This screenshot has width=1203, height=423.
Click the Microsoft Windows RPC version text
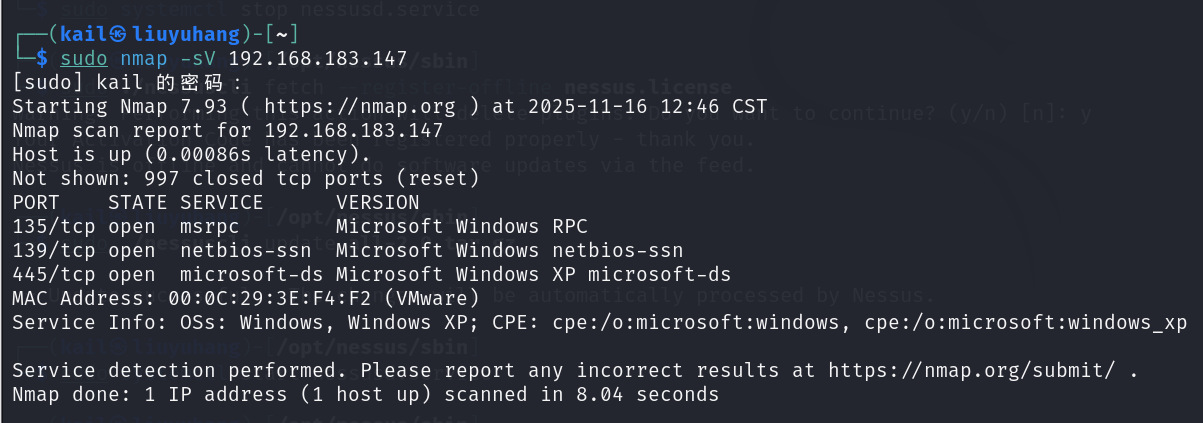click(462, 226)
